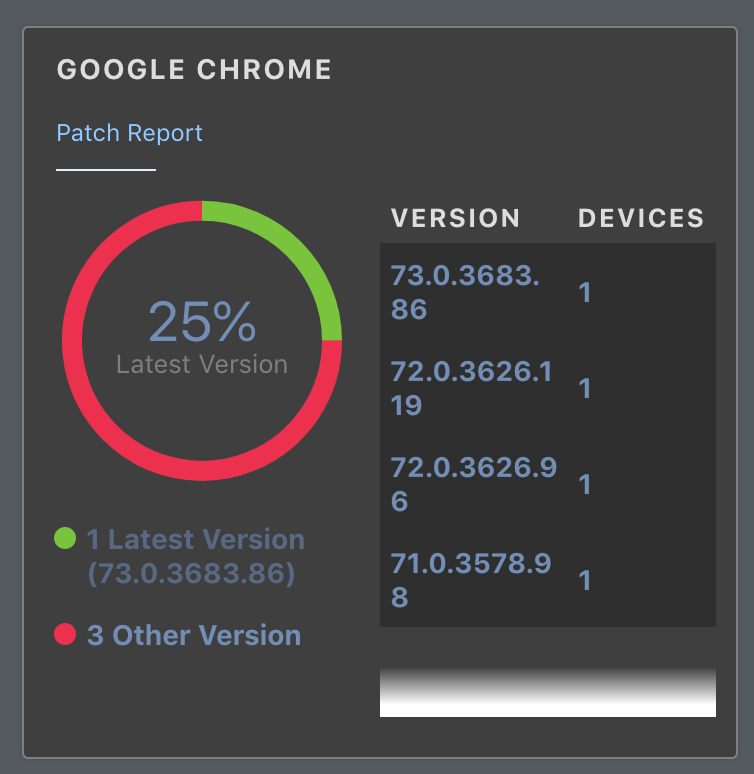The image size is (754, 774).
Task: Click device count for version 72.0.3626.96
Action: [585, 484]
